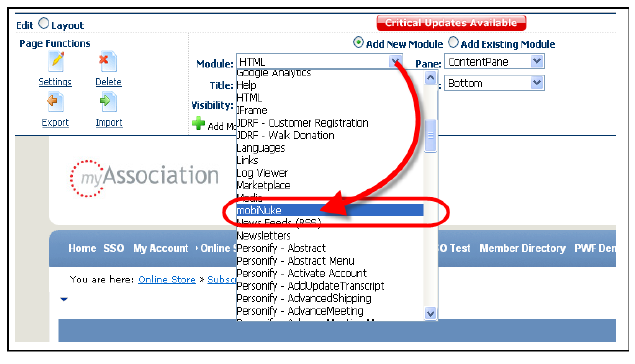Screen dimensions: 635x364
Task: Select Add Existing Module radio option
Action: pos(454,42)
